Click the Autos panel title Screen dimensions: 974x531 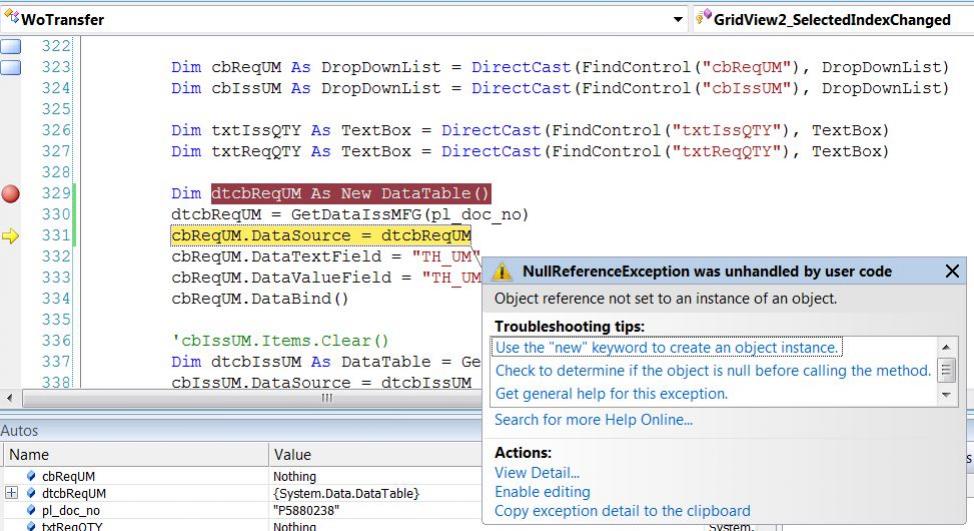(19, 430)
